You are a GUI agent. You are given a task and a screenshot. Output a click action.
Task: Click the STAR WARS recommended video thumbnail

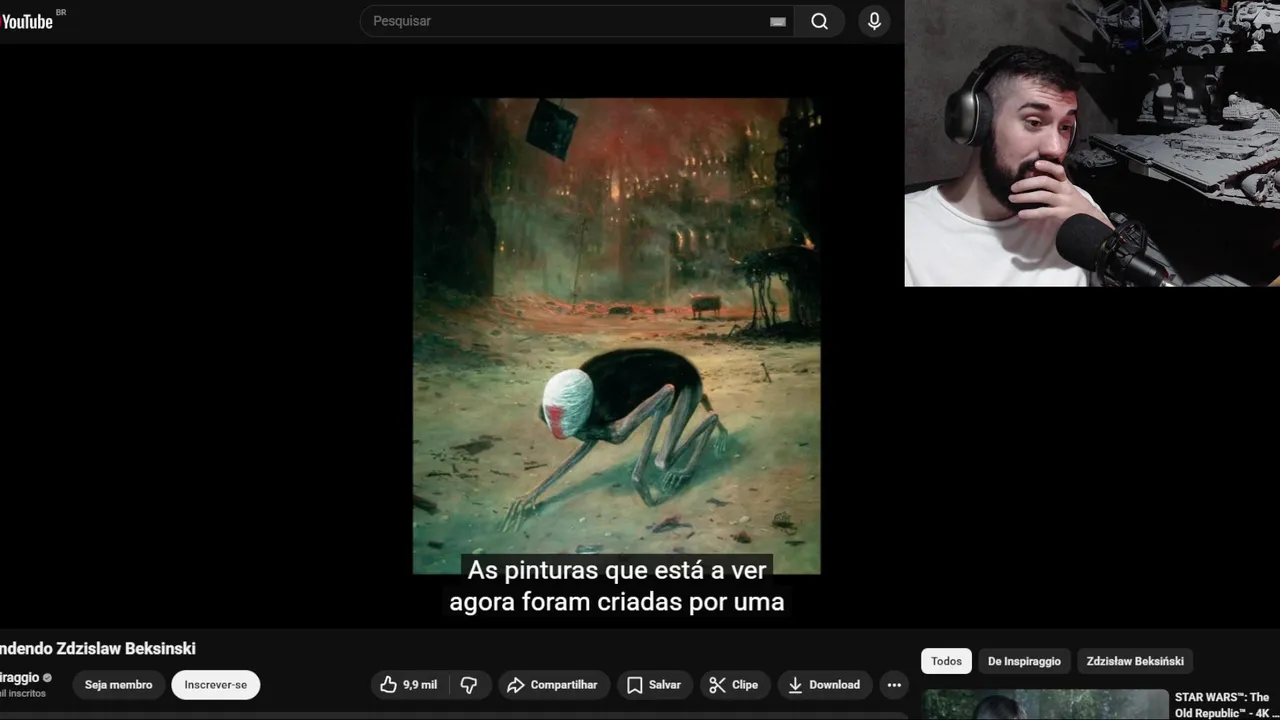click(x=1045, y=705)
